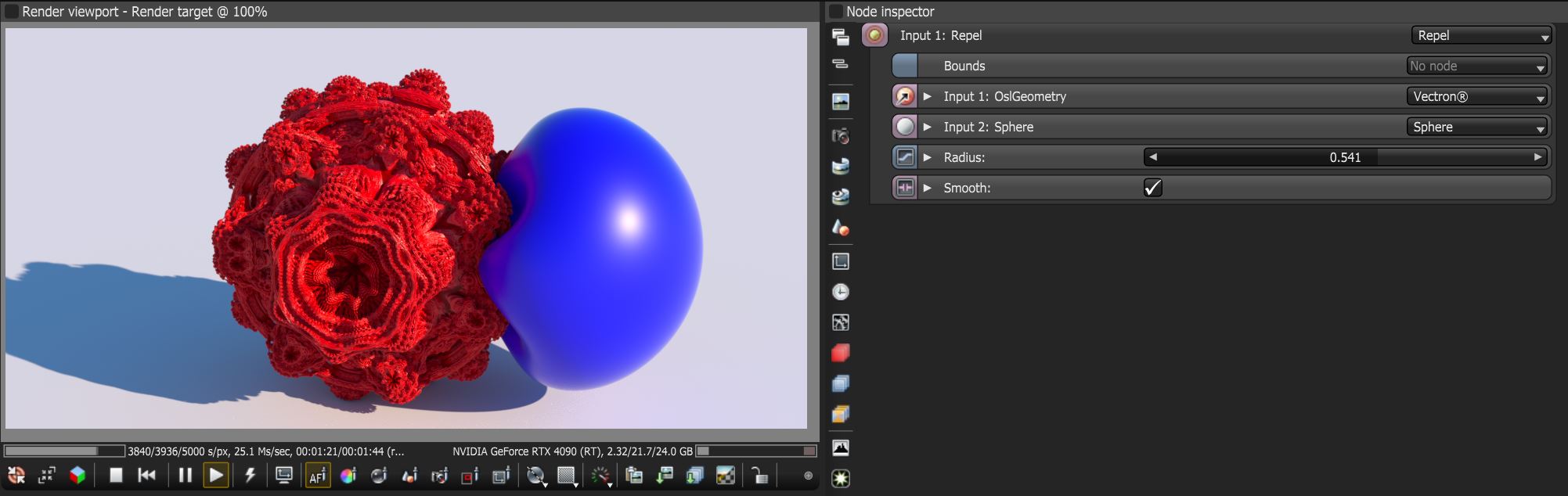Restart render with the rewind icon
The width and height of the screenshot is (1568, 496).
(x=146, y=475)
